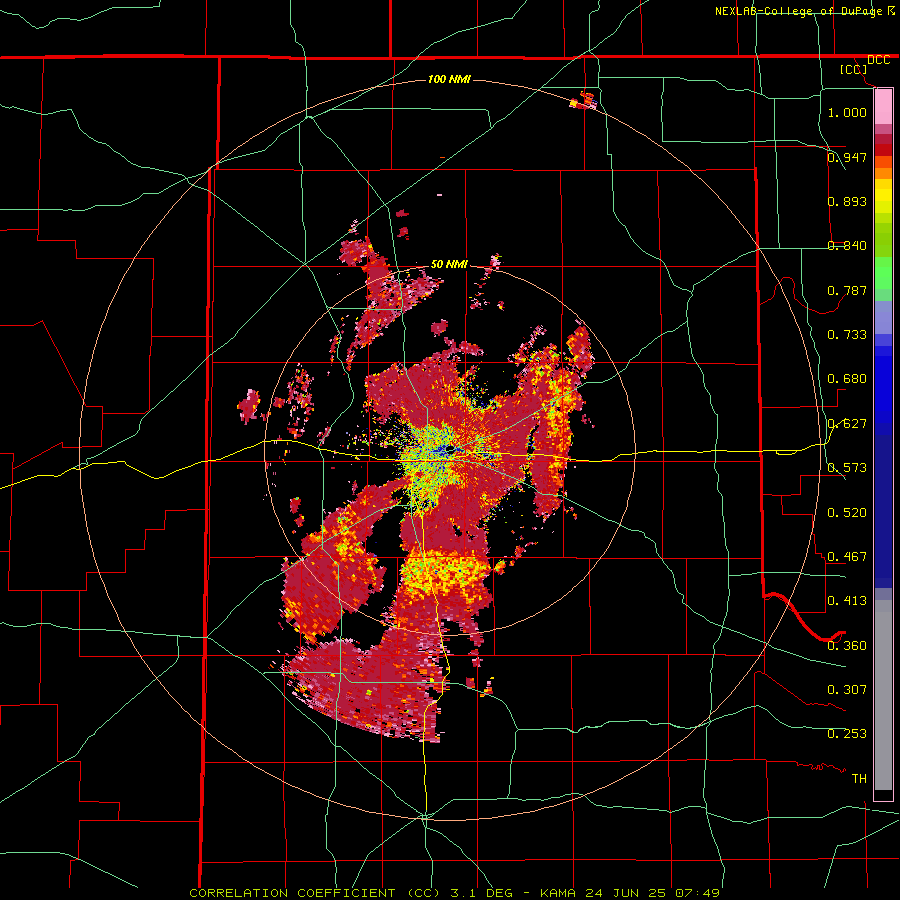Select the 0.573 legend value

[847, 467]
